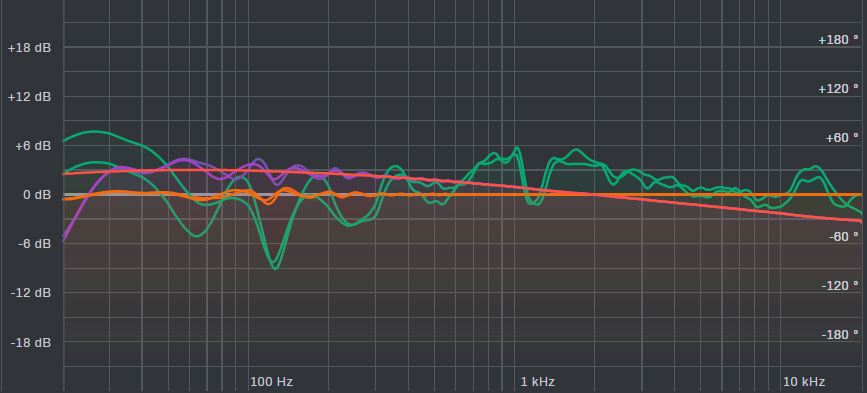Click the -60 ° phase axis label

click(844, 237)
